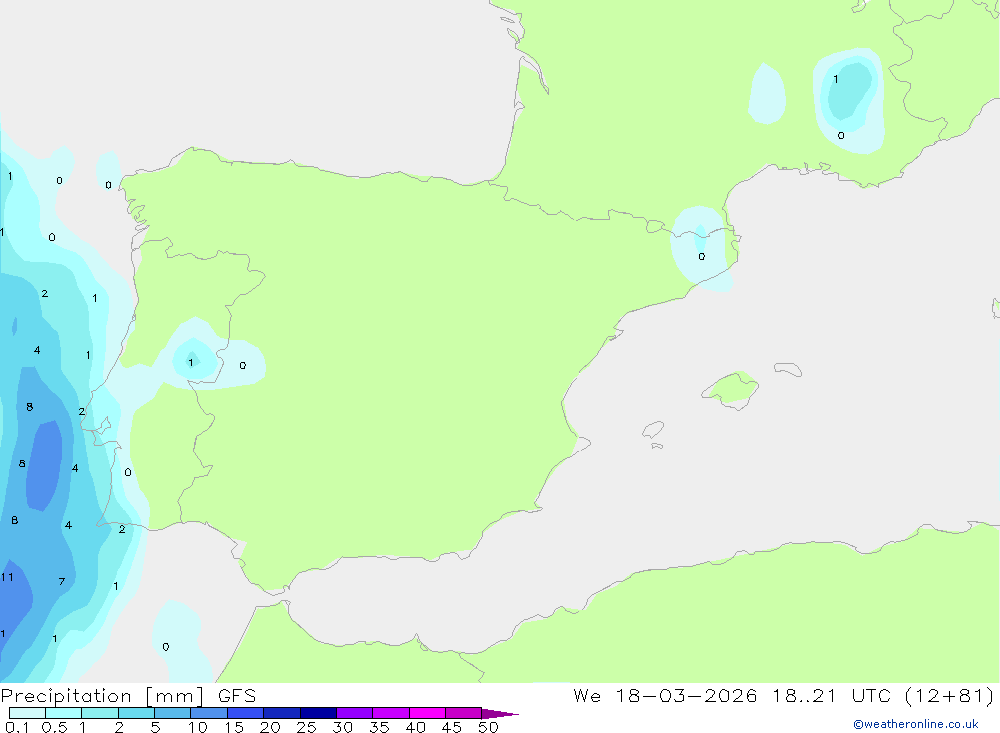The height and width of the screenshot is (733, 1000).
Task: Click the island of Mallorca on the map
Action: (x=730, y=388)
